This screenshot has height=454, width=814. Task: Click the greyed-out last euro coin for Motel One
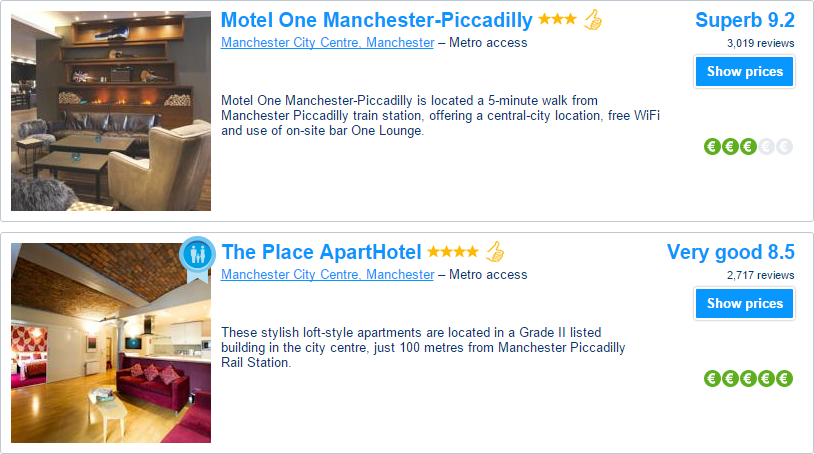click(784, 147)
